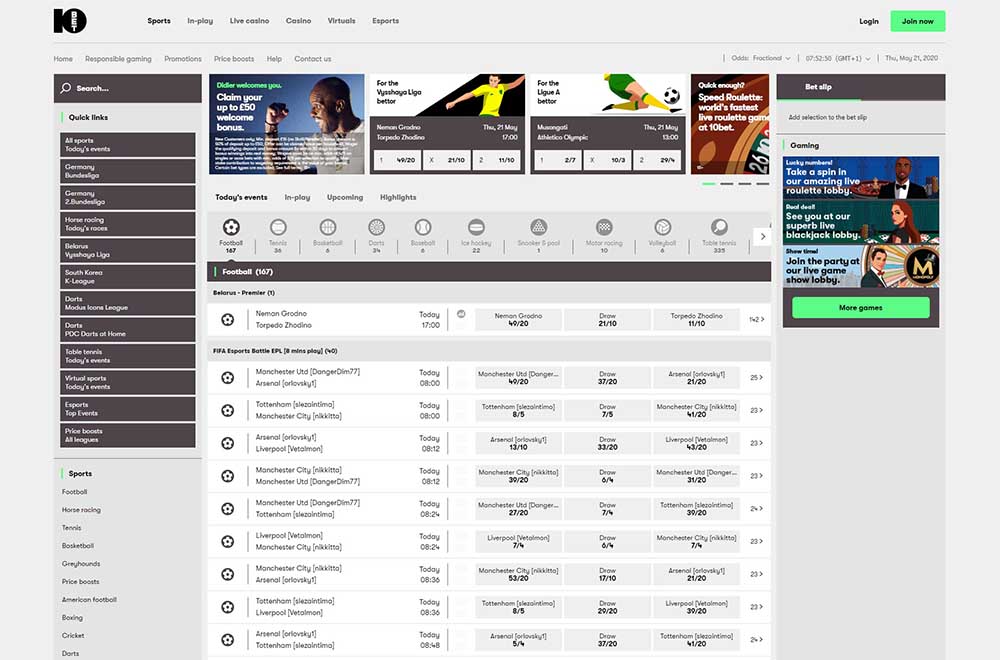Expand markets for Liverpool vs Manchester City
The image size is (1000, 660).
pyautogui.click(x=756, y=541)
